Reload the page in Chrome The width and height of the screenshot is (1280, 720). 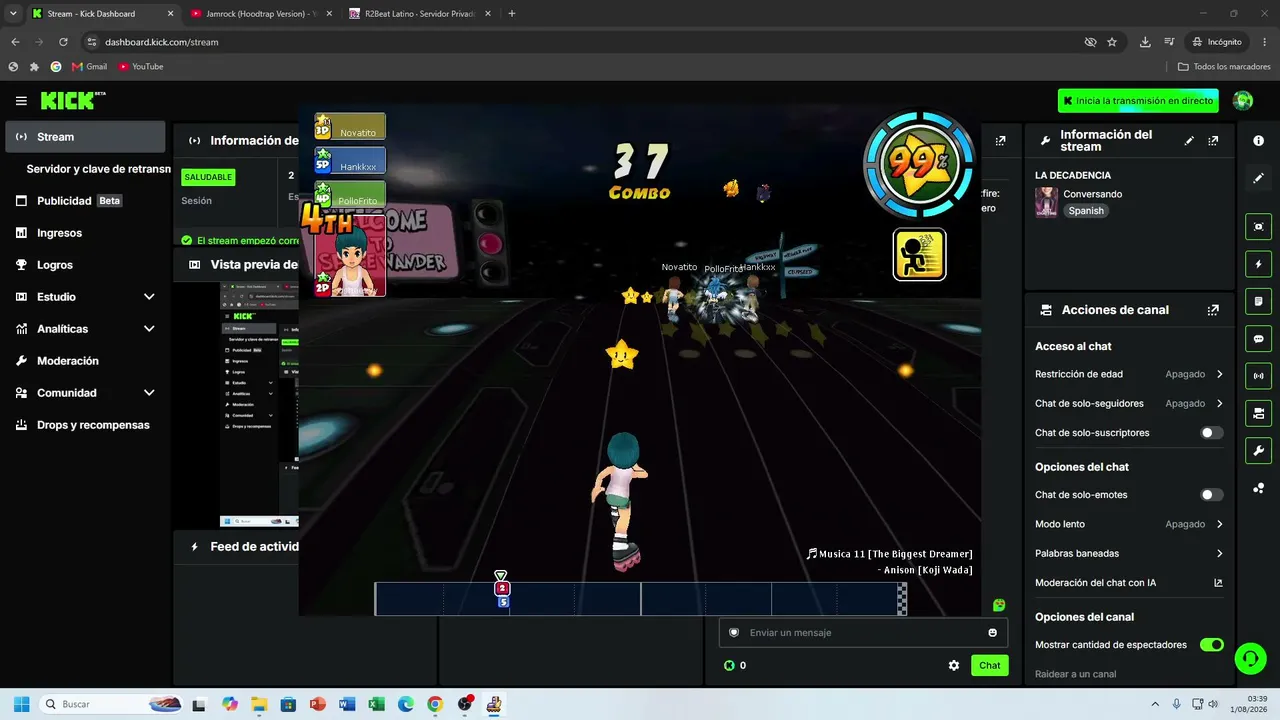coord(63,42)
